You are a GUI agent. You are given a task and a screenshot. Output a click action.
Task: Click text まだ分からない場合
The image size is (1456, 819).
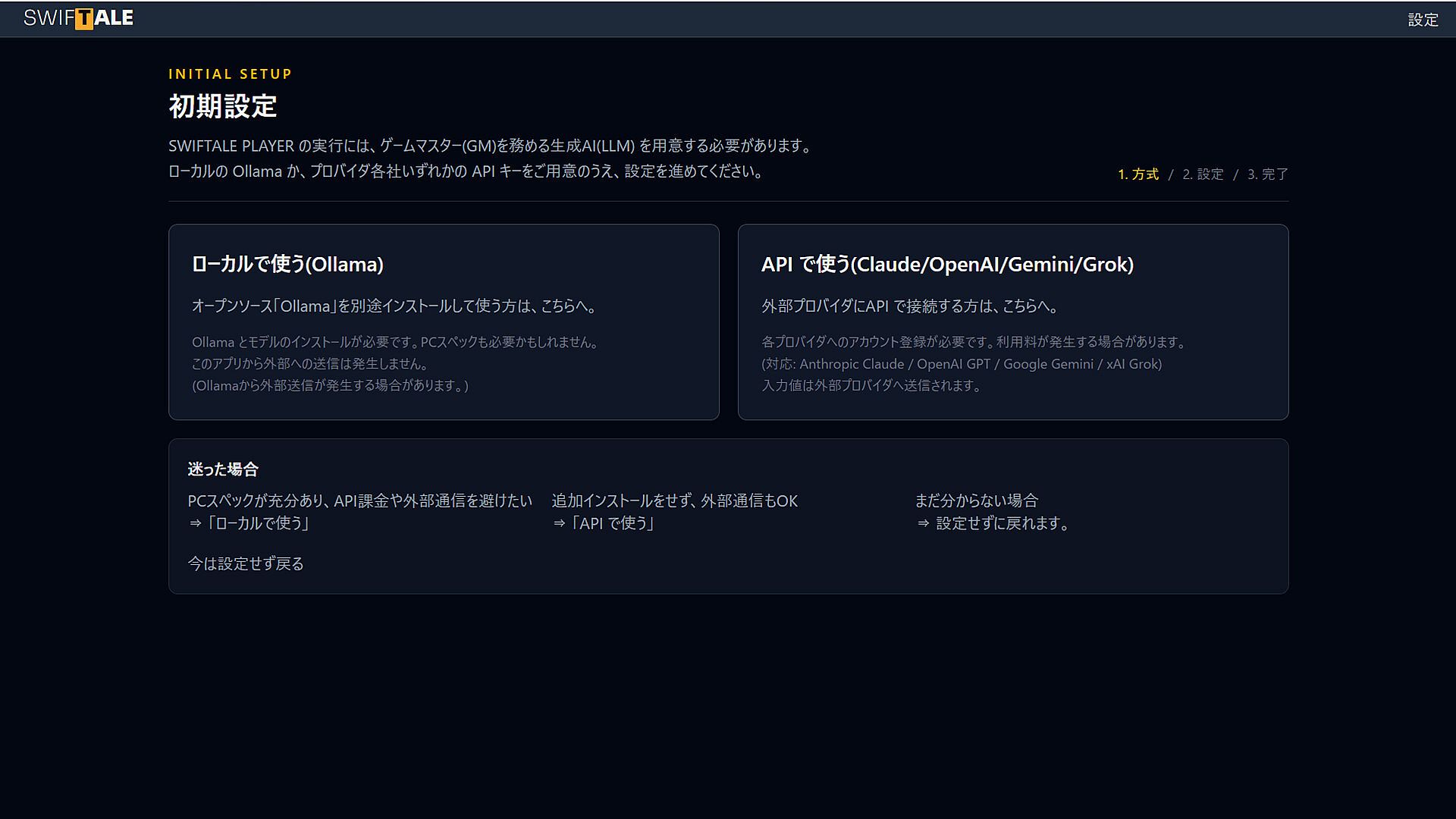(x=977, y=500)
